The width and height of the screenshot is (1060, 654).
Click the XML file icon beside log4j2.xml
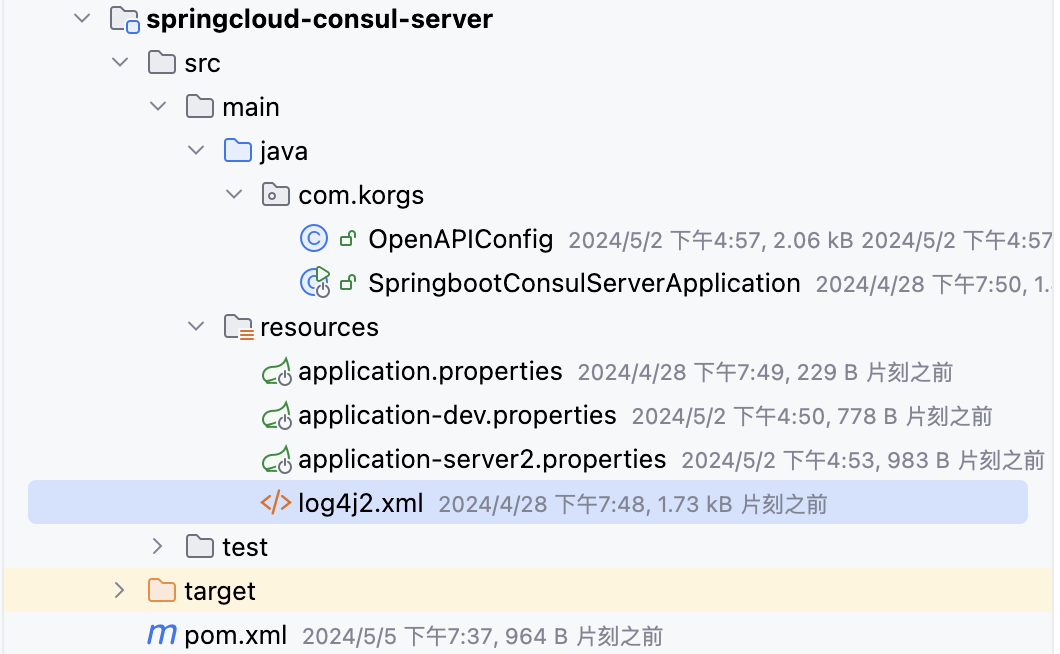(277, 503)
